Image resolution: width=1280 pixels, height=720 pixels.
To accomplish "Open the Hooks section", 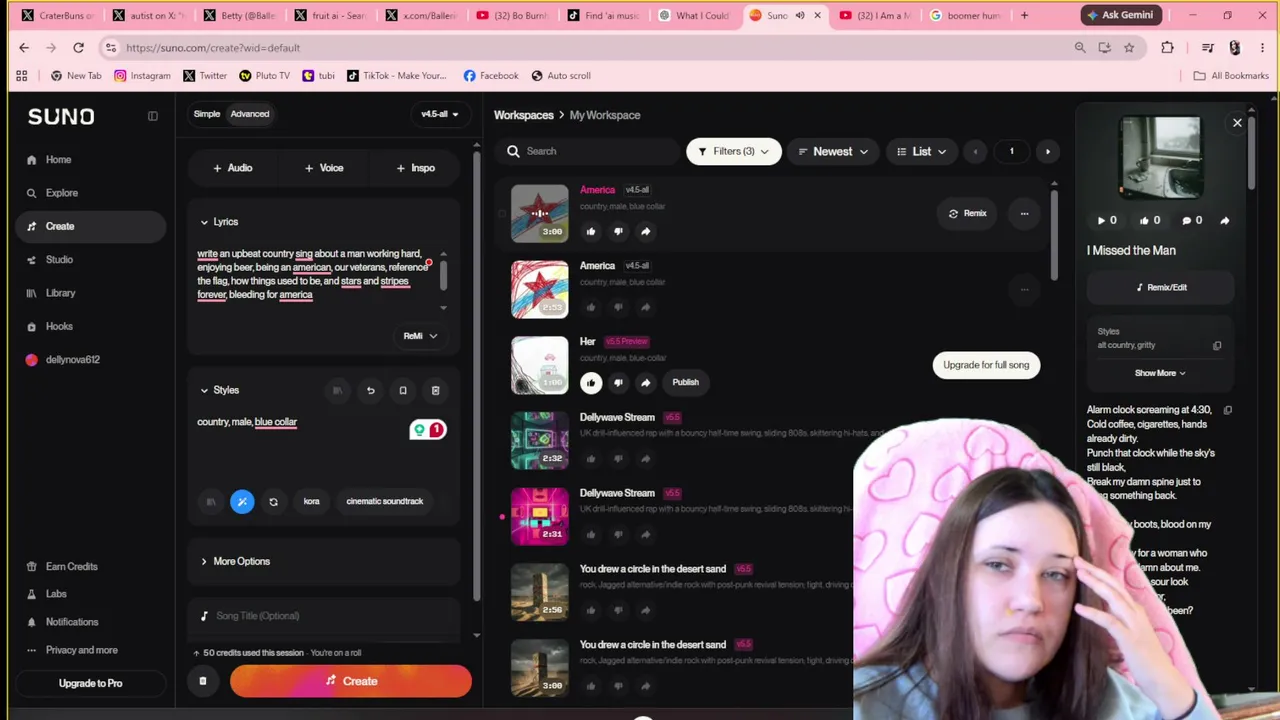I will [x=59, y=326].
